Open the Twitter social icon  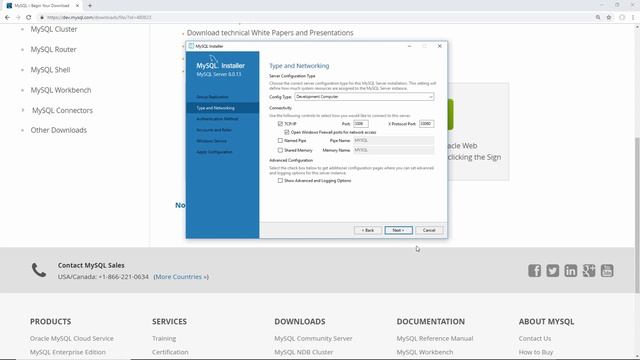pyautogui.click(x=553, y=271)
